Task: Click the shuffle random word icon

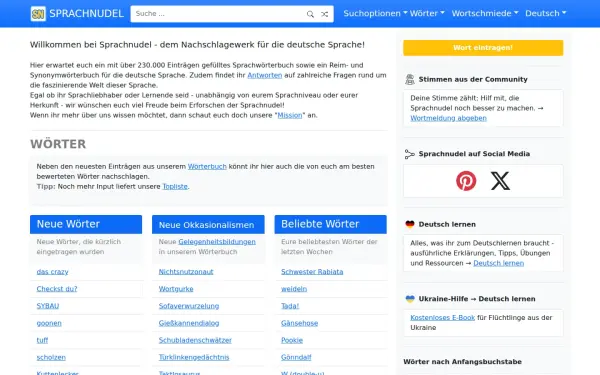Action: point(324,14)
